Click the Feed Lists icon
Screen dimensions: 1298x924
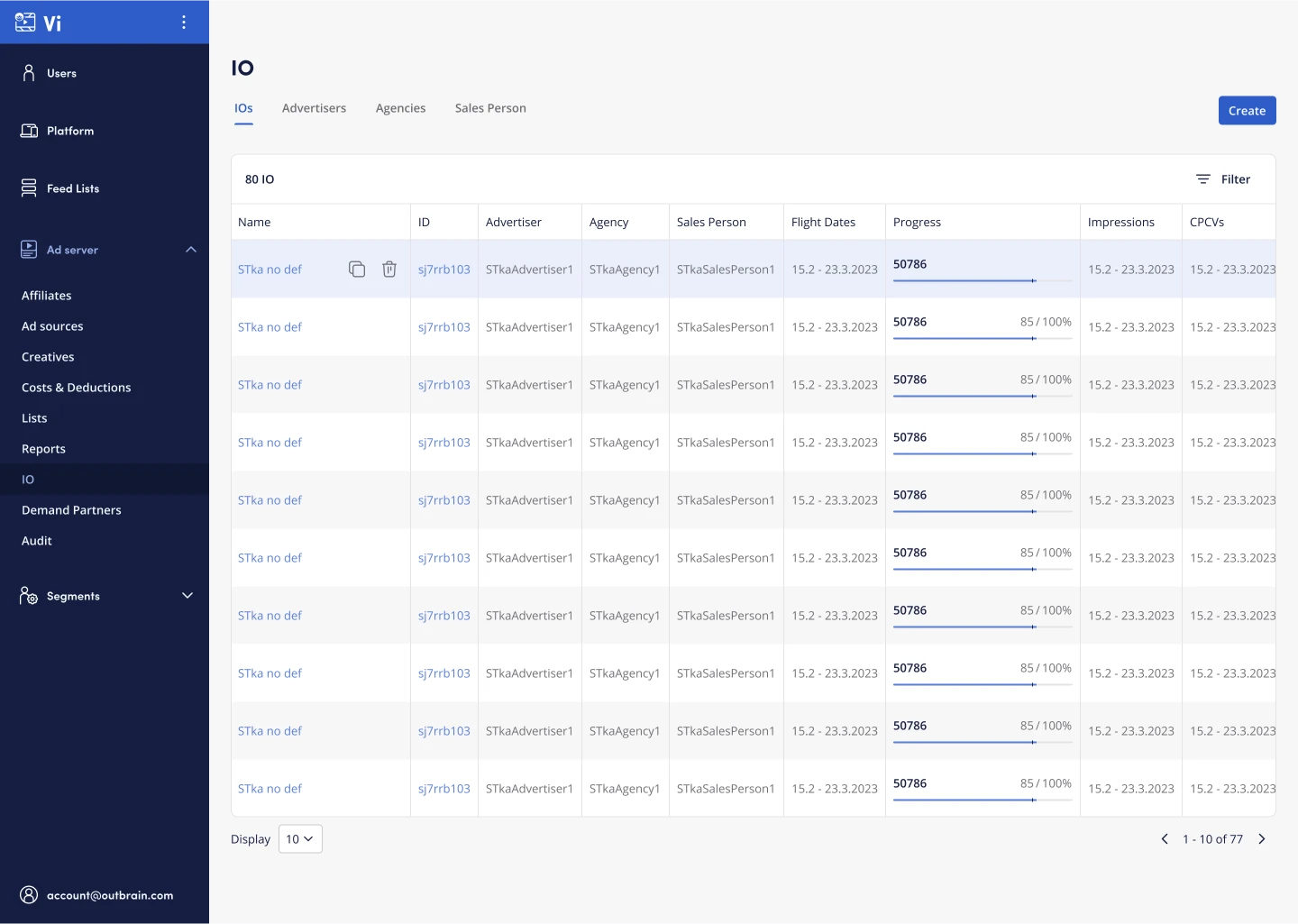(x=29, y=188)
